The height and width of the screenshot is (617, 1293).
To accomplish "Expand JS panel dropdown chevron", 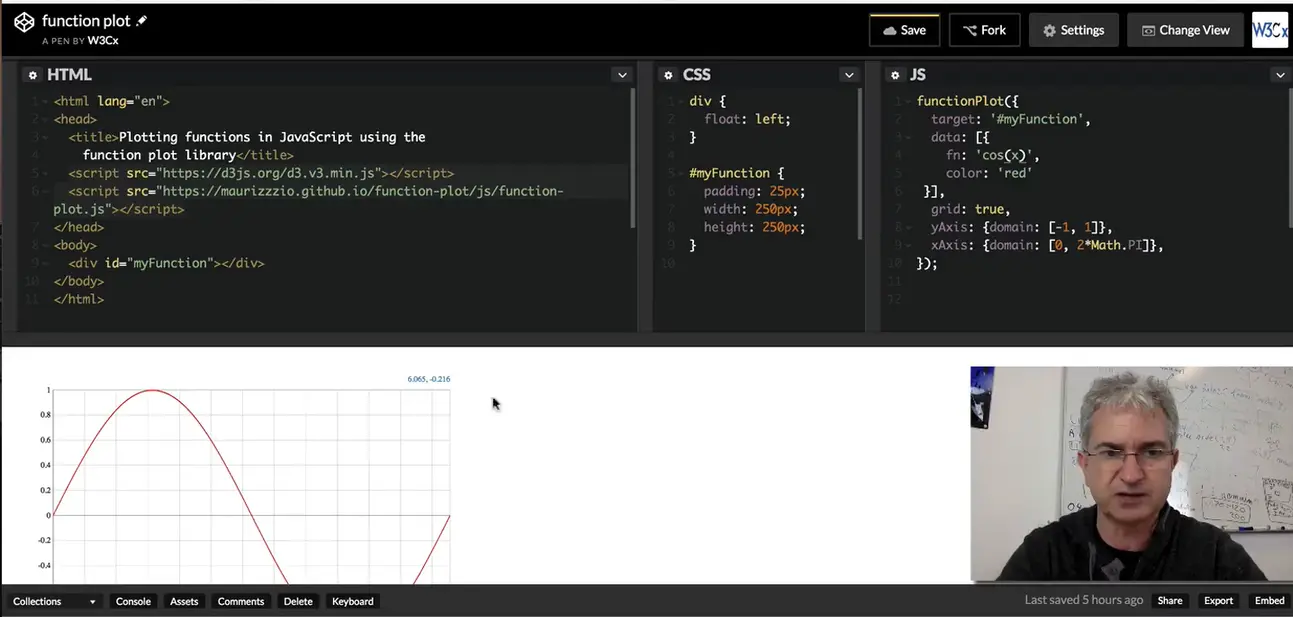I will [x=1280, y=75].
